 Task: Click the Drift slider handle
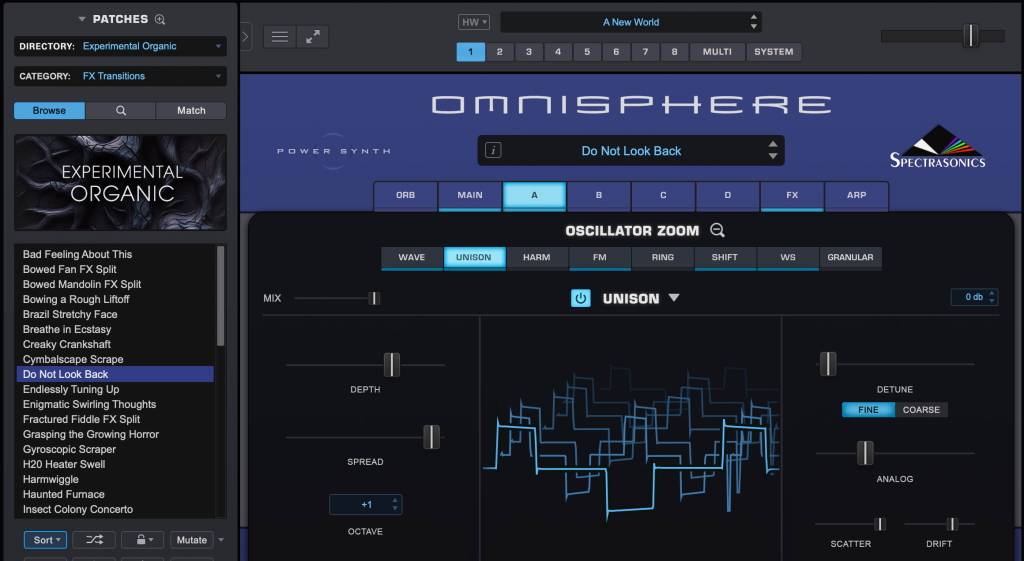click(952, 524)
